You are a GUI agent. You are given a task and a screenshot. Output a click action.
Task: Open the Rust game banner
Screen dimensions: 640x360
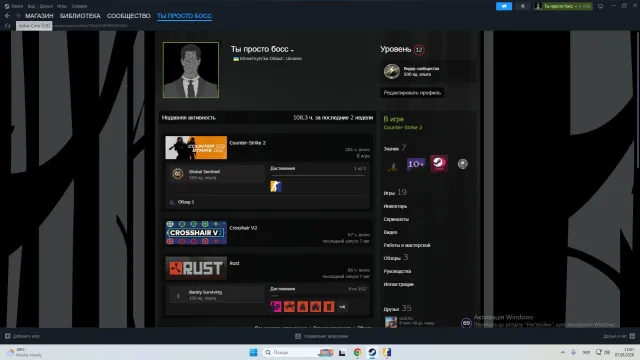point(196,268)
